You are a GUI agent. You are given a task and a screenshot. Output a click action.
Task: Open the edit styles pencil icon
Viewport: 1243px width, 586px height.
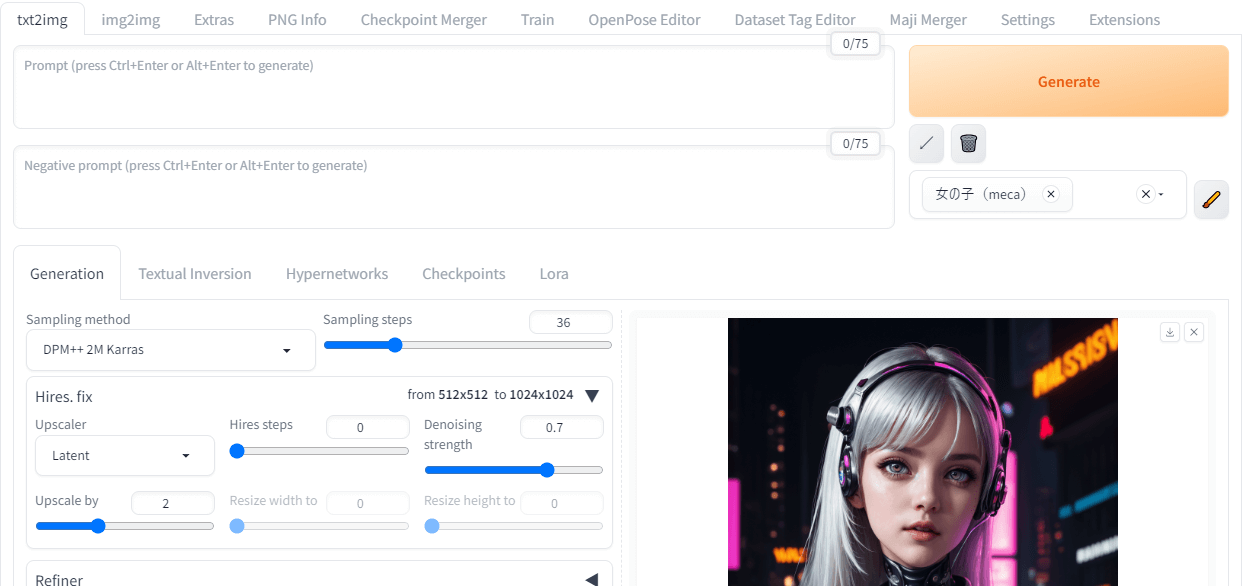click(1211, 199)
